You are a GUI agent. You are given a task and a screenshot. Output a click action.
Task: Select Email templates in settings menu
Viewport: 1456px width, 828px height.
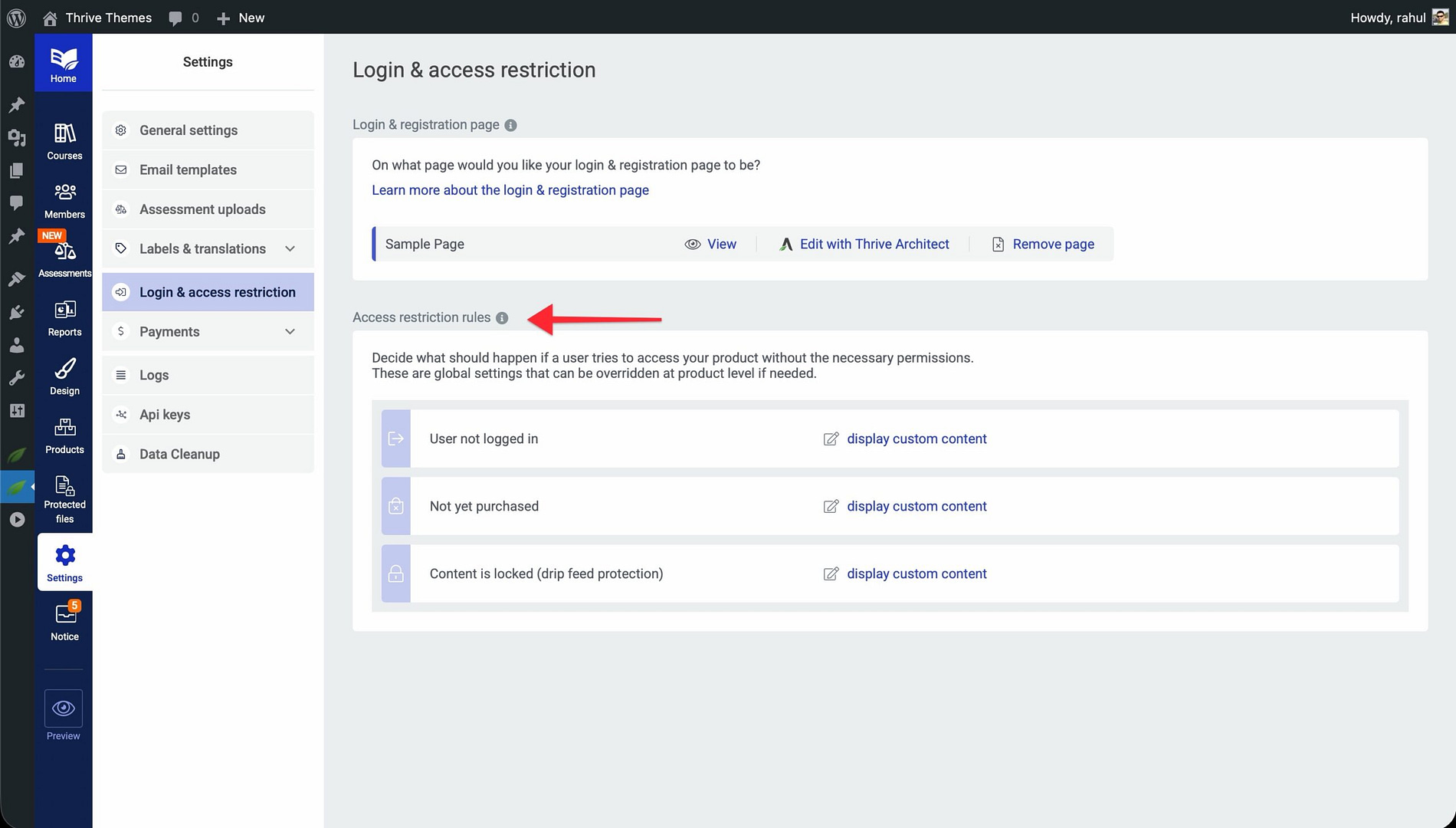(x=188, y=169)
